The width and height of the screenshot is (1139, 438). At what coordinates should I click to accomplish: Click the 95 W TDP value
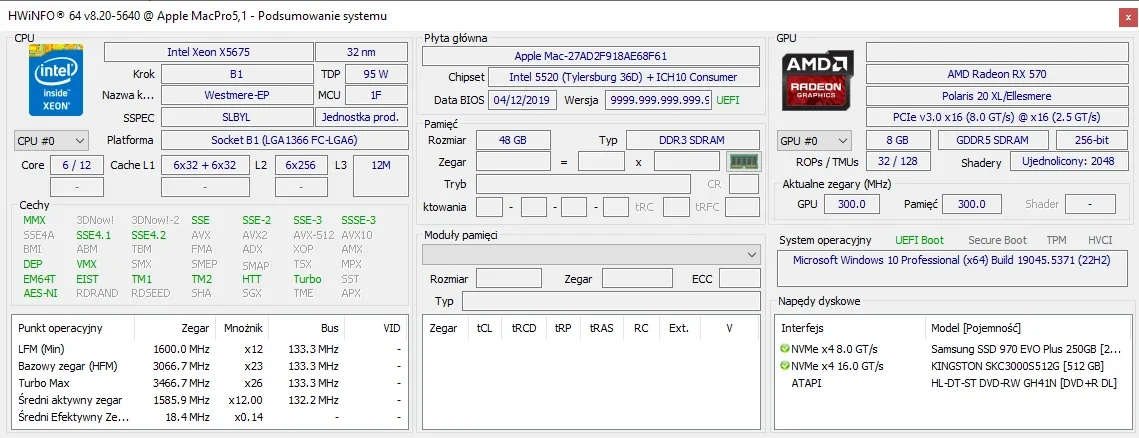[376, 74]
